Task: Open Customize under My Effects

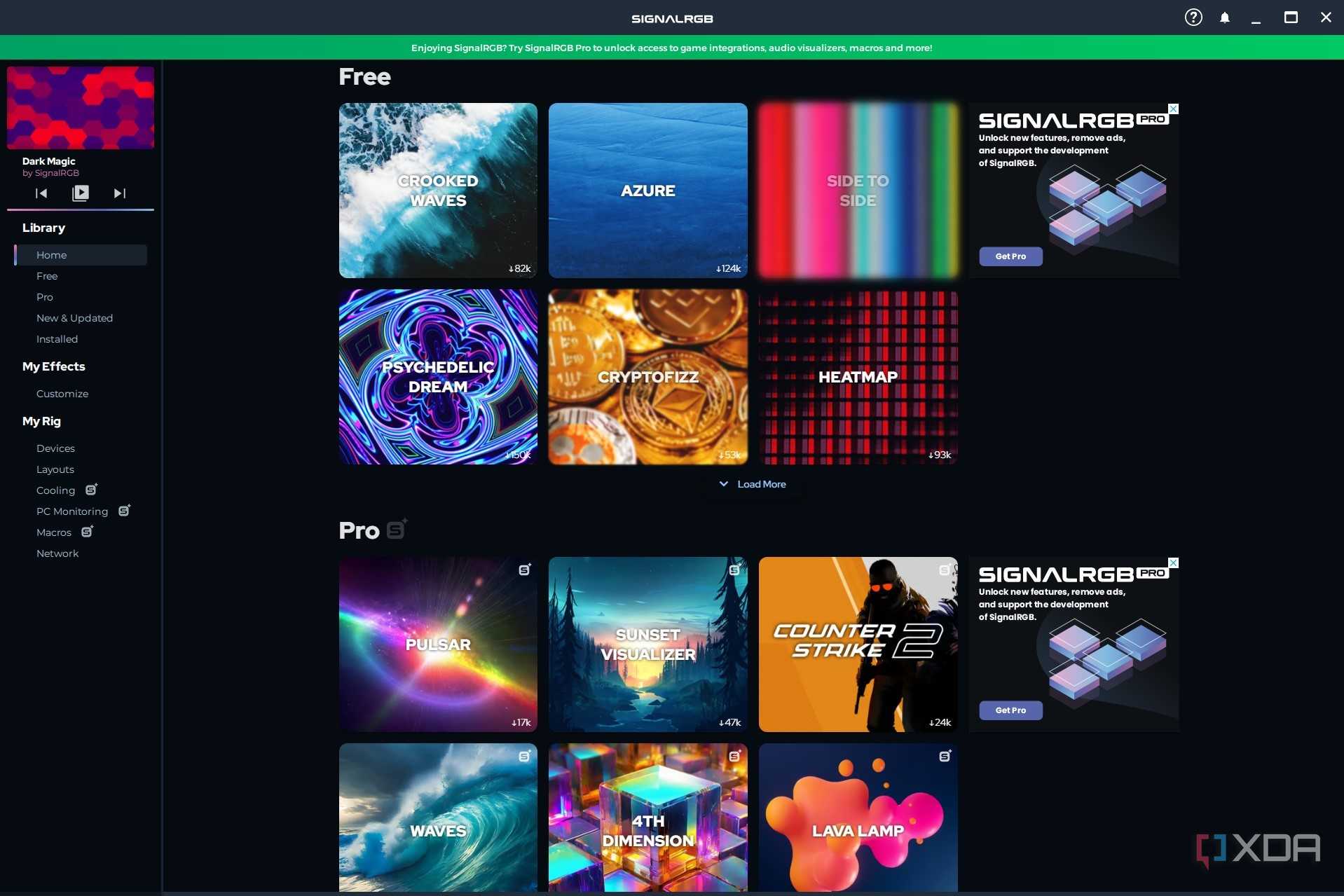Action: pyautogui.click(x=62, y=394)
